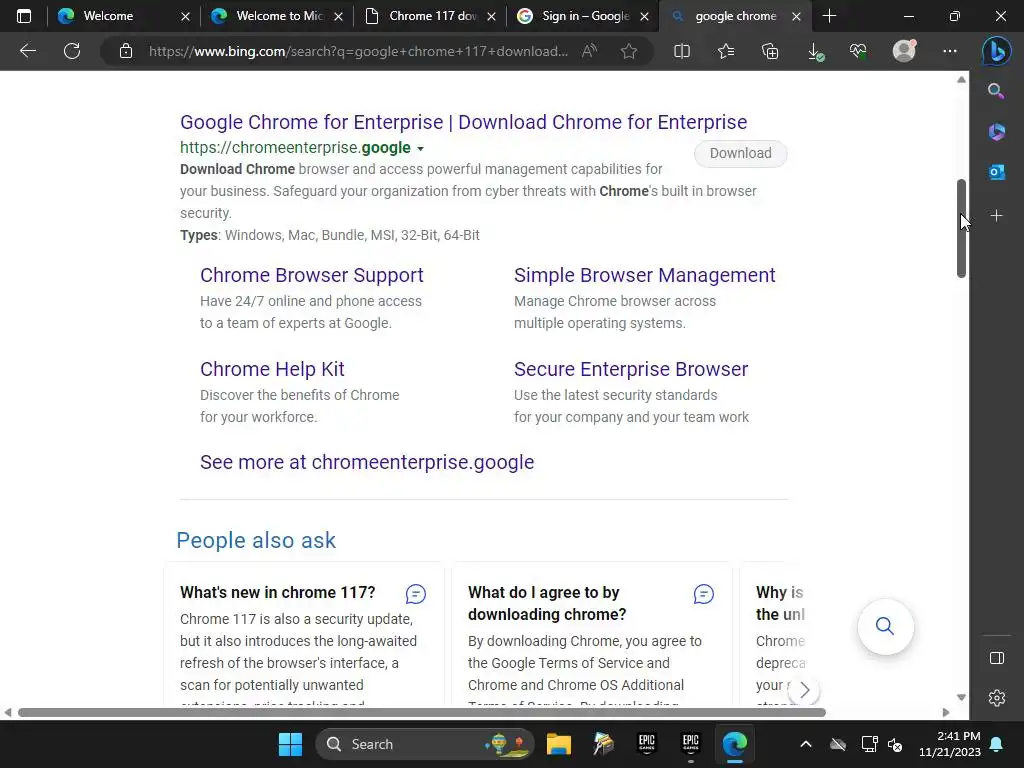Open Simple Browser Management link
Image resolution: width=1024 pixels, height=768 pixels.
click(645, 276)
